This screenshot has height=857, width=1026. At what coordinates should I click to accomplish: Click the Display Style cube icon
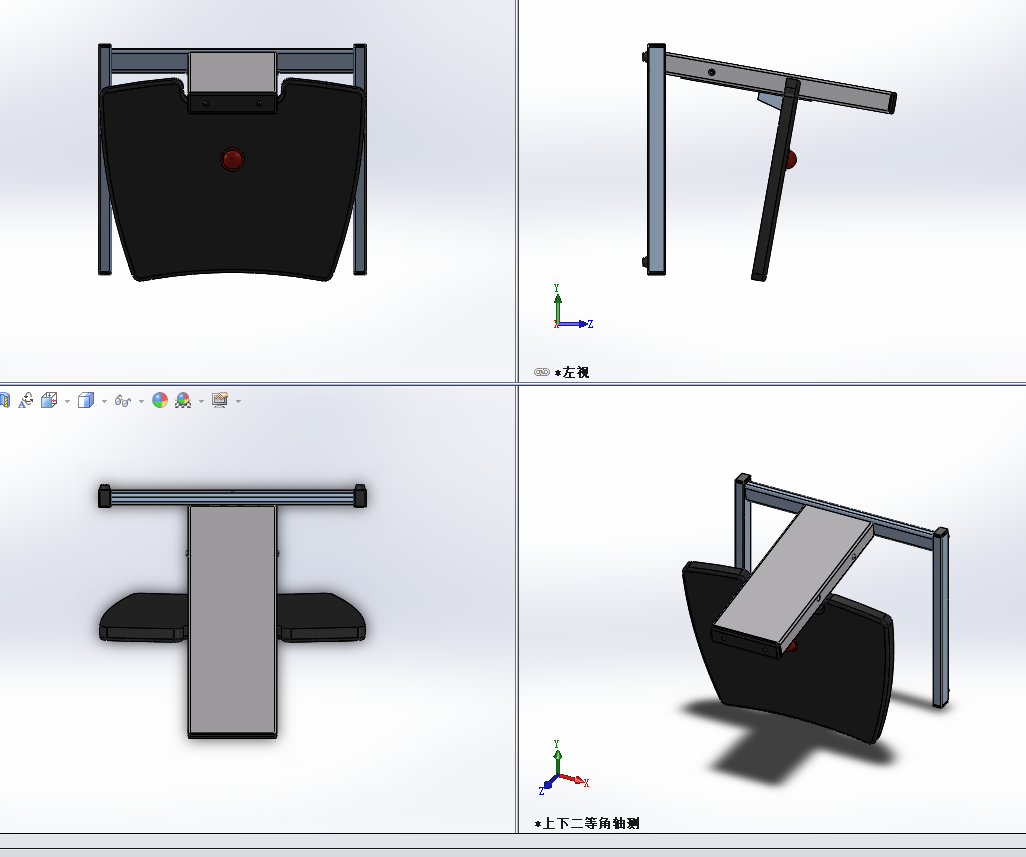(86, 400)
